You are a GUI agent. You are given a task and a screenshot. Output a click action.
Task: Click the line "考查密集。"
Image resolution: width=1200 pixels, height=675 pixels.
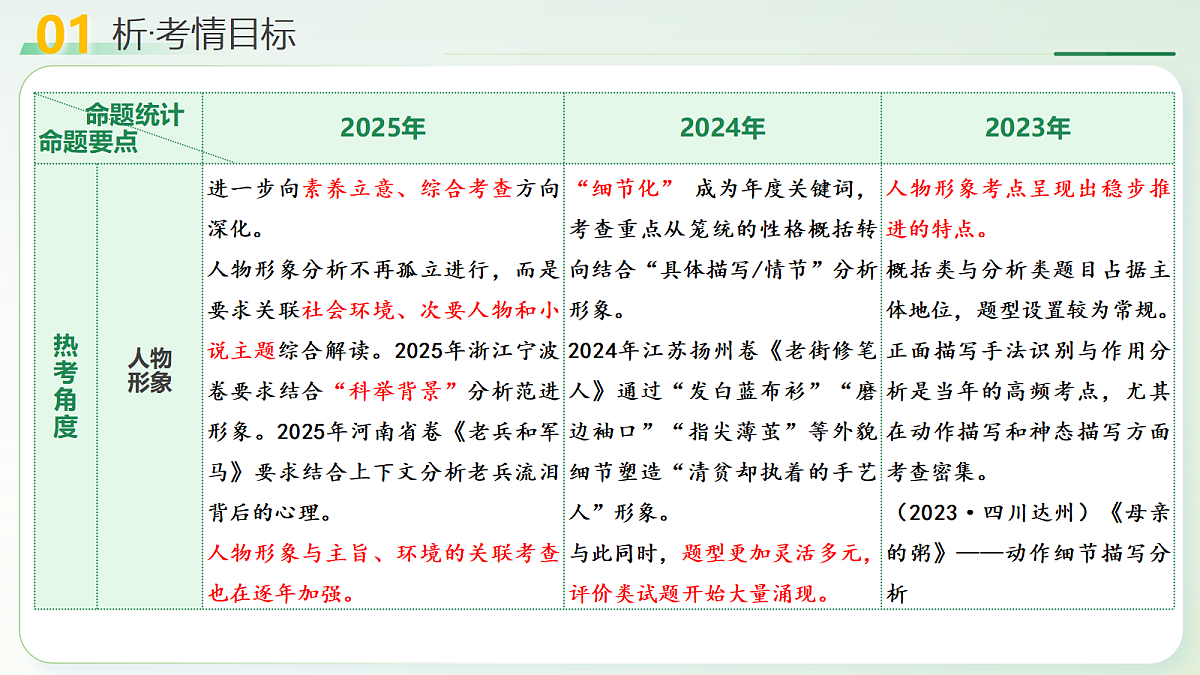[x=937, y=472]
